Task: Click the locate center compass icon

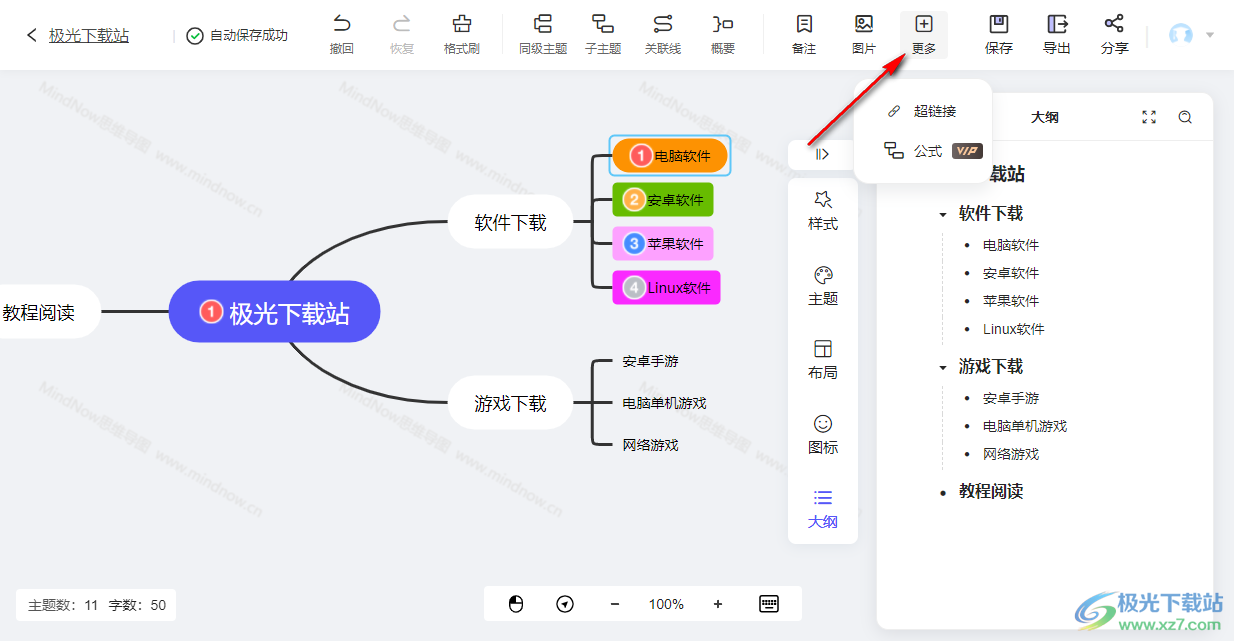Action: [565, 604]
